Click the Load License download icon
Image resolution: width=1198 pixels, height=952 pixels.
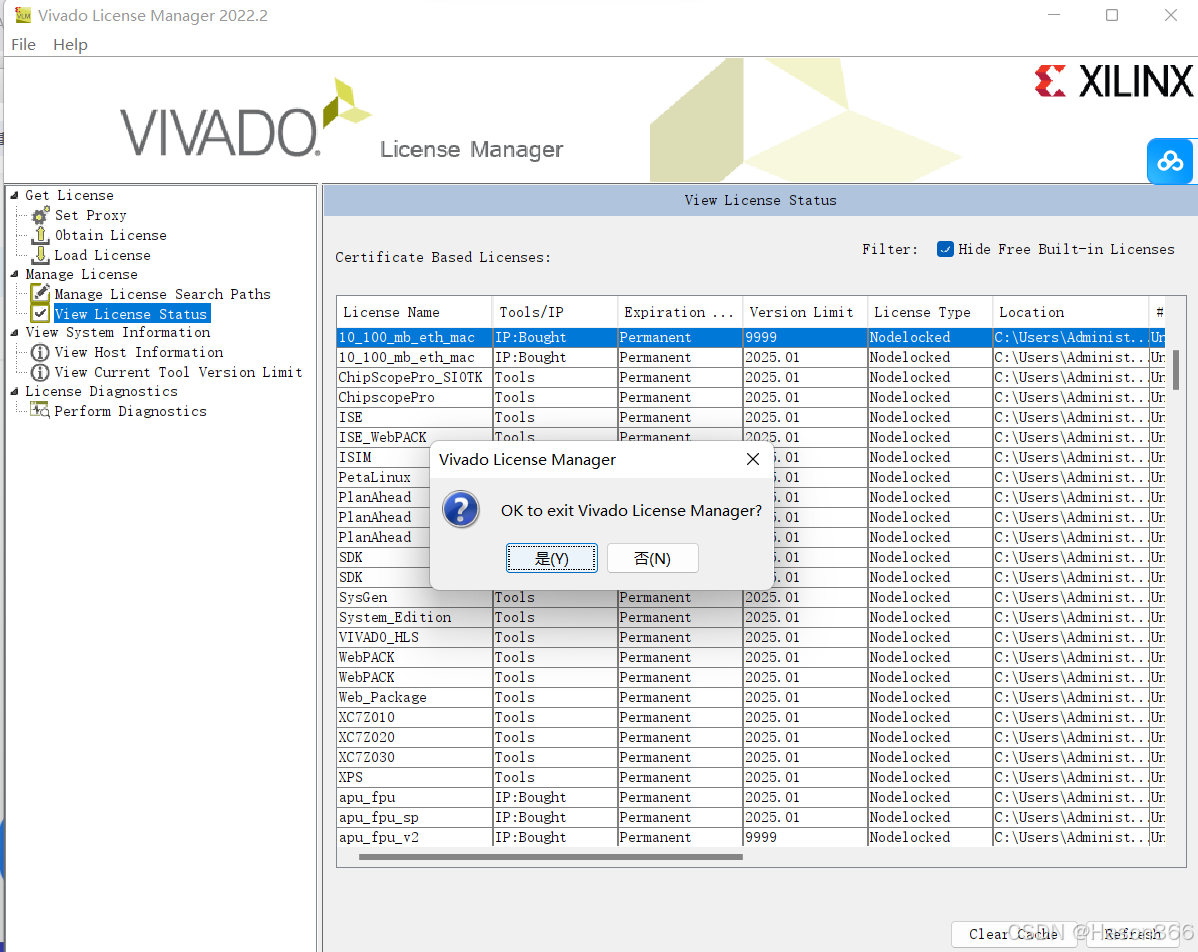(x=40, y=255)
